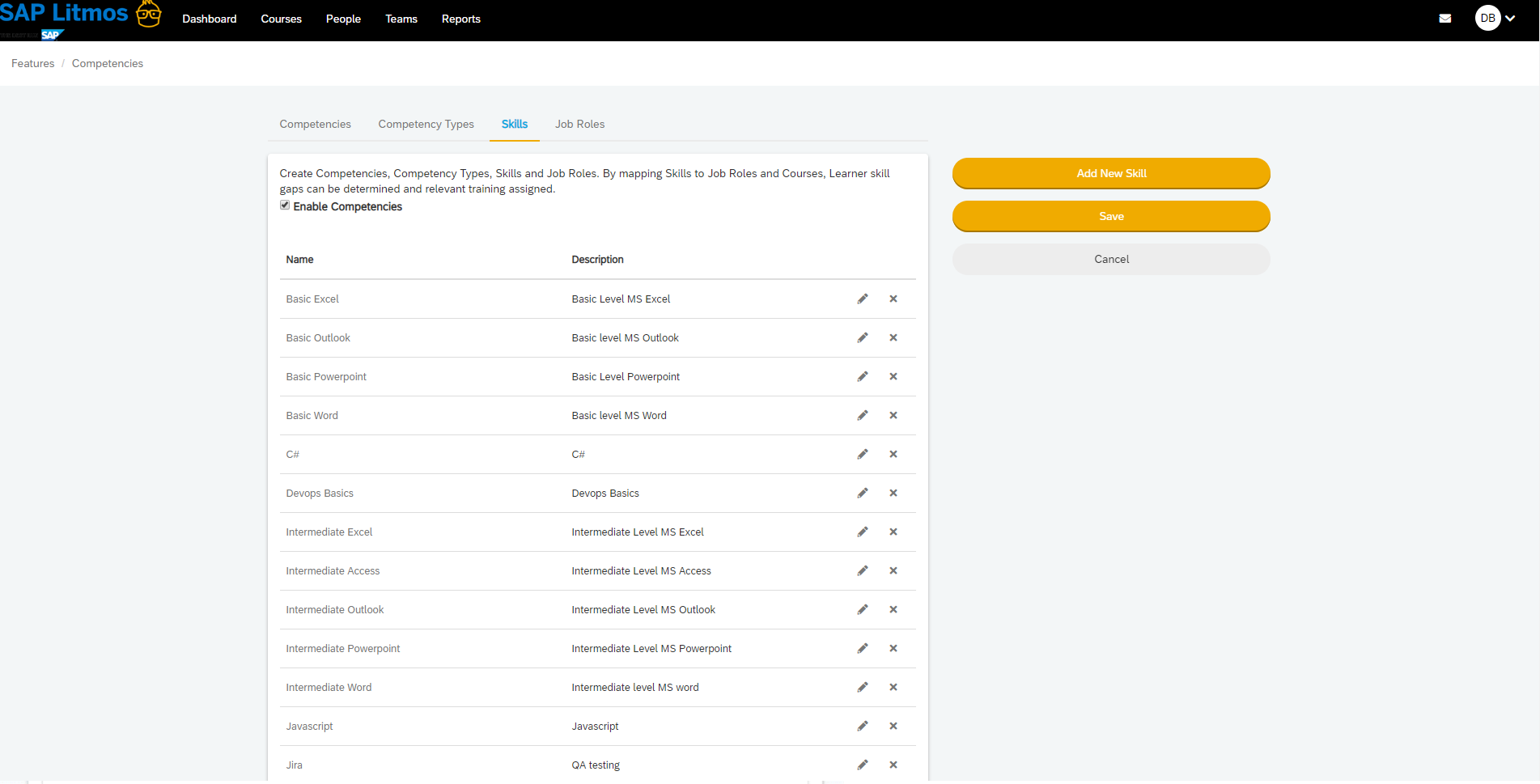Expand the DB user account menu
This screenshot has height=784, width=1540.
[x=1495, y=18]
